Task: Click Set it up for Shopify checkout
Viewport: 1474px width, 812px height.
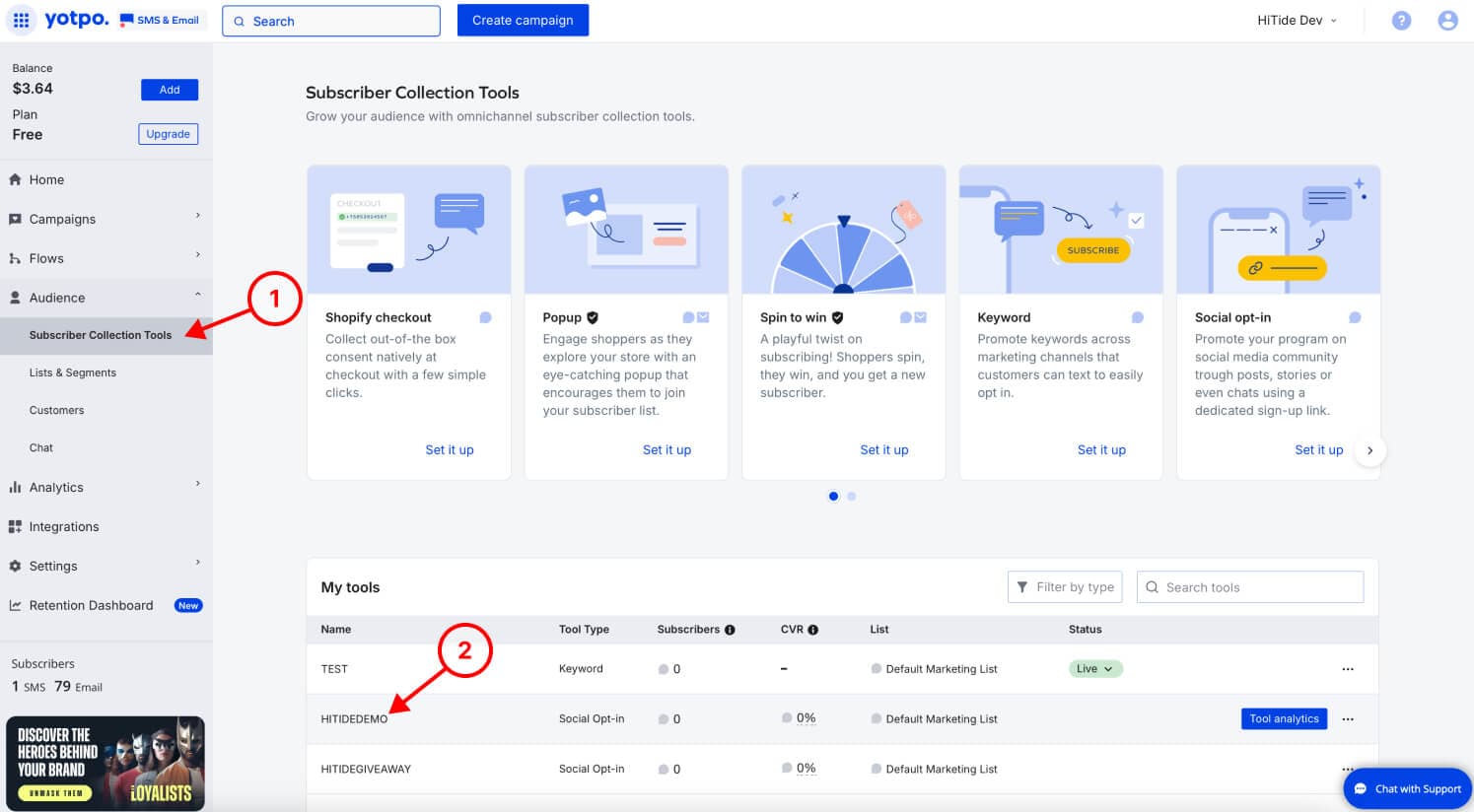Action: 450,449
